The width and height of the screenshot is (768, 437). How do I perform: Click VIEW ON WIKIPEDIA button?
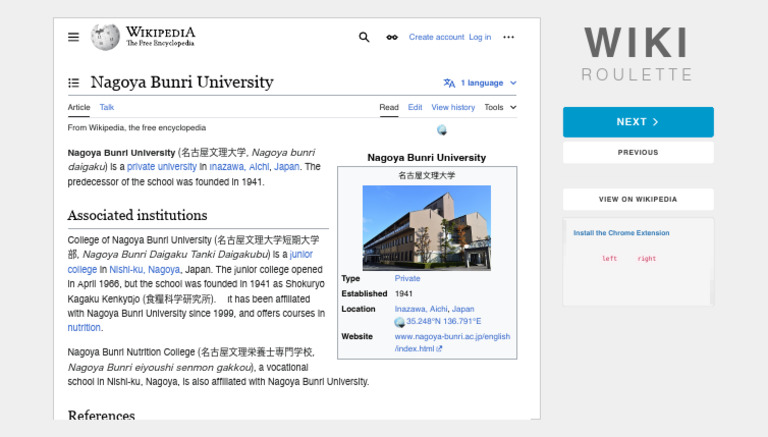tap(638, 199)
